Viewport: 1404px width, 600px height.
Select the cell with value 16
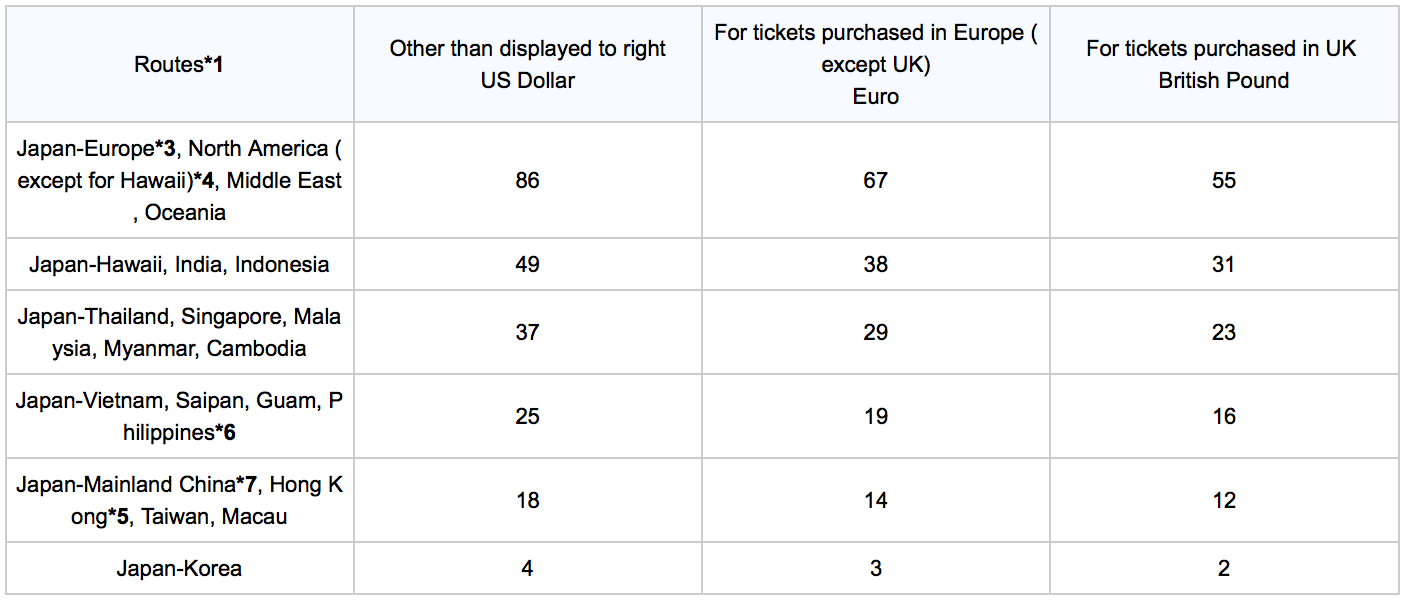[x=1223, y=417]
